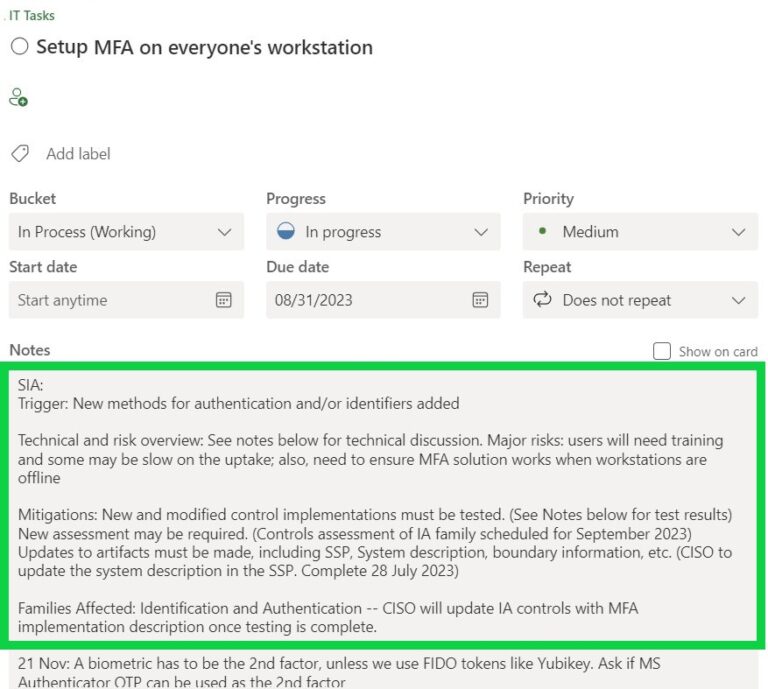The width and height of the screenshot is (768, 689).
Task: Open the Priority dropdown set to Medium
Action: pyautogui.click(x=640, y=232)
